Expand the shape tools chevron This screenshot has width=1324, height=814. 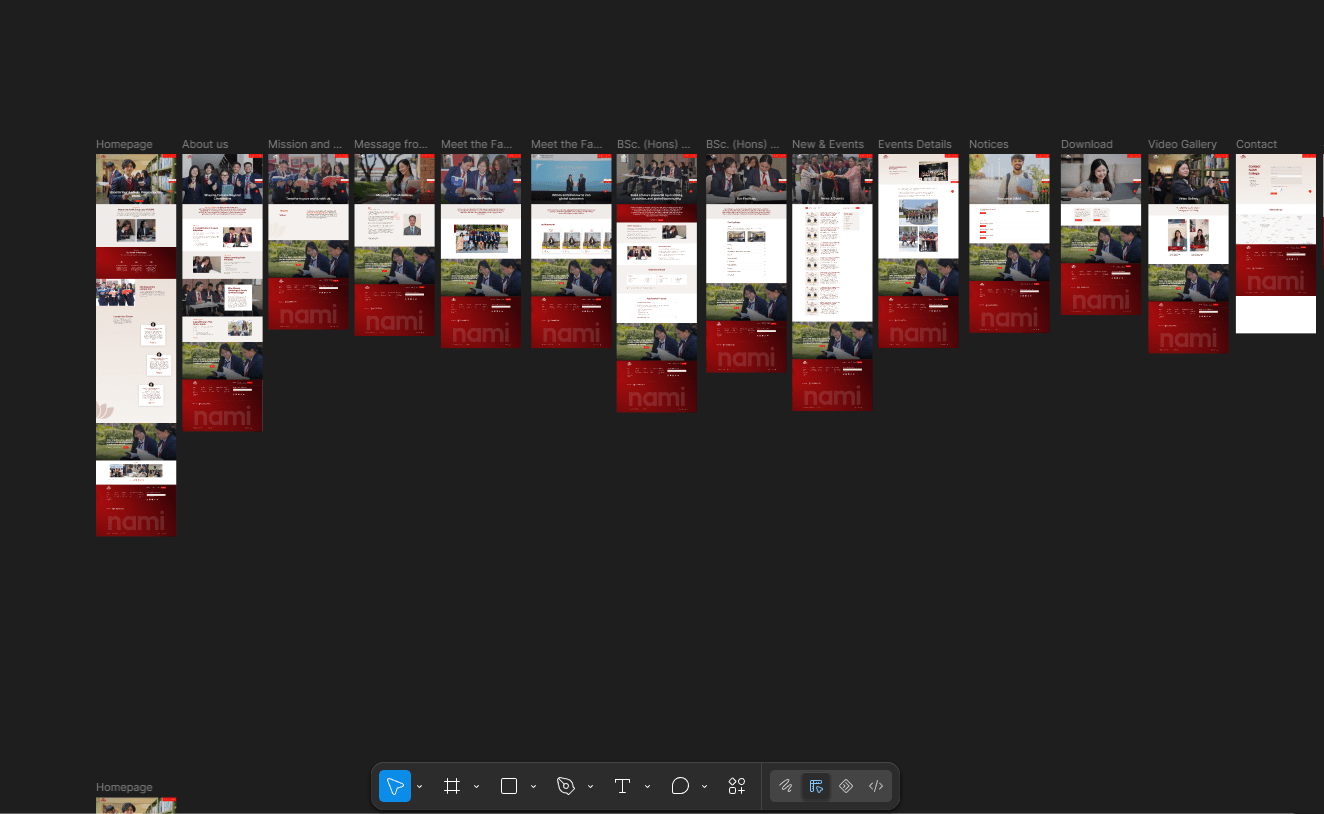click(533, 787)
